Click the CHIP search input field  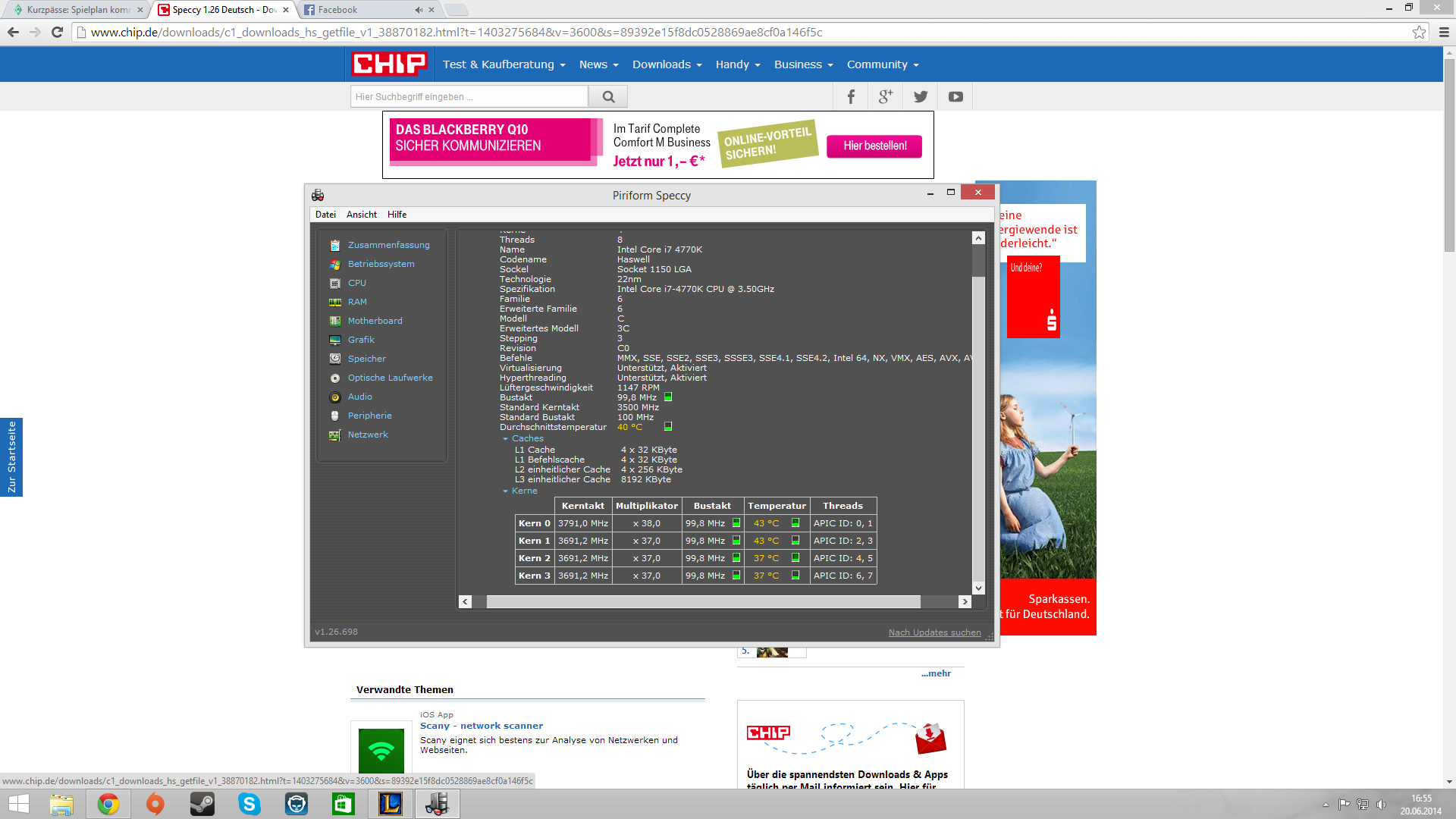point(469,96)
